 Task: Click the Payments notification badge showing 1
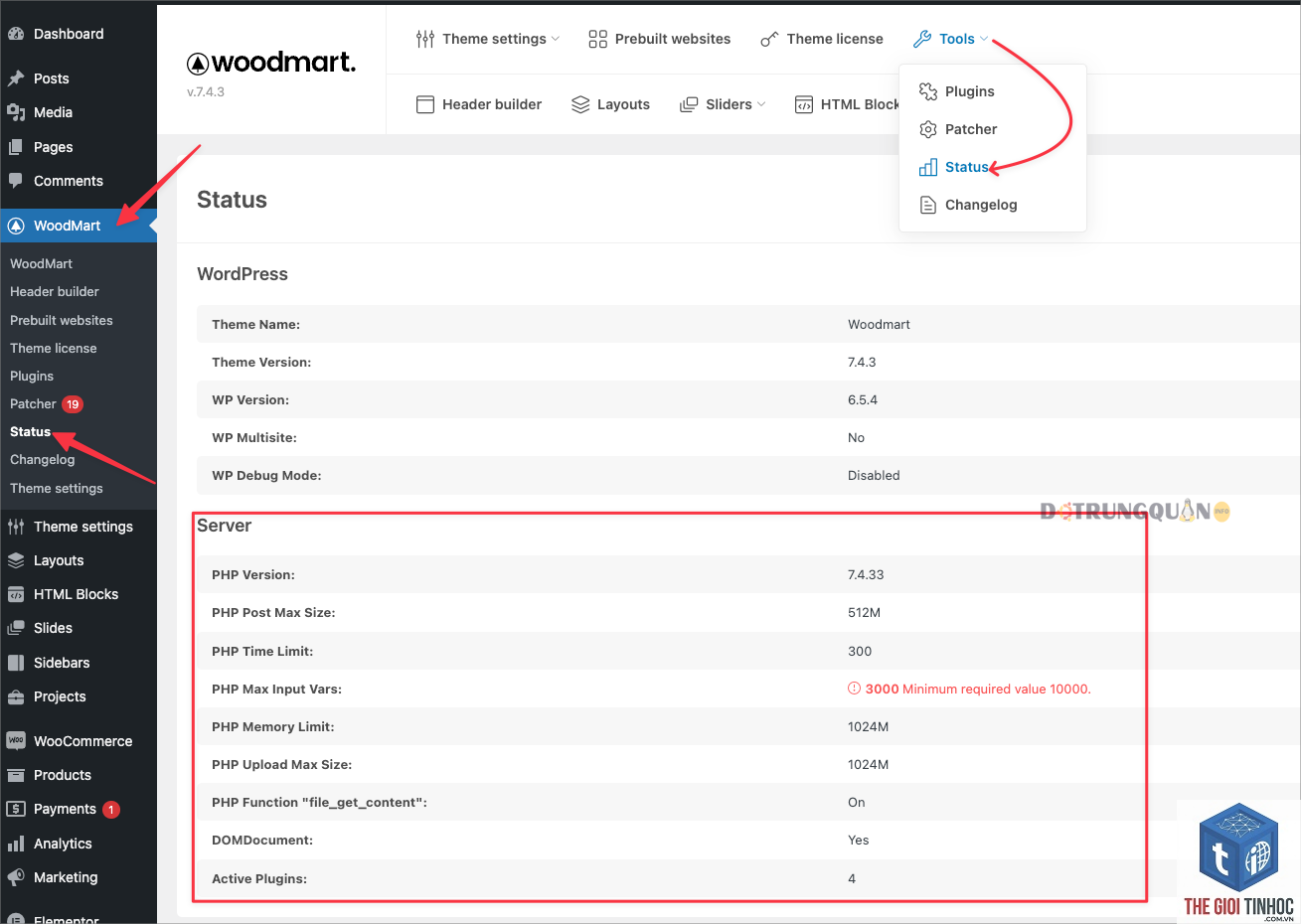pos(111,810)
